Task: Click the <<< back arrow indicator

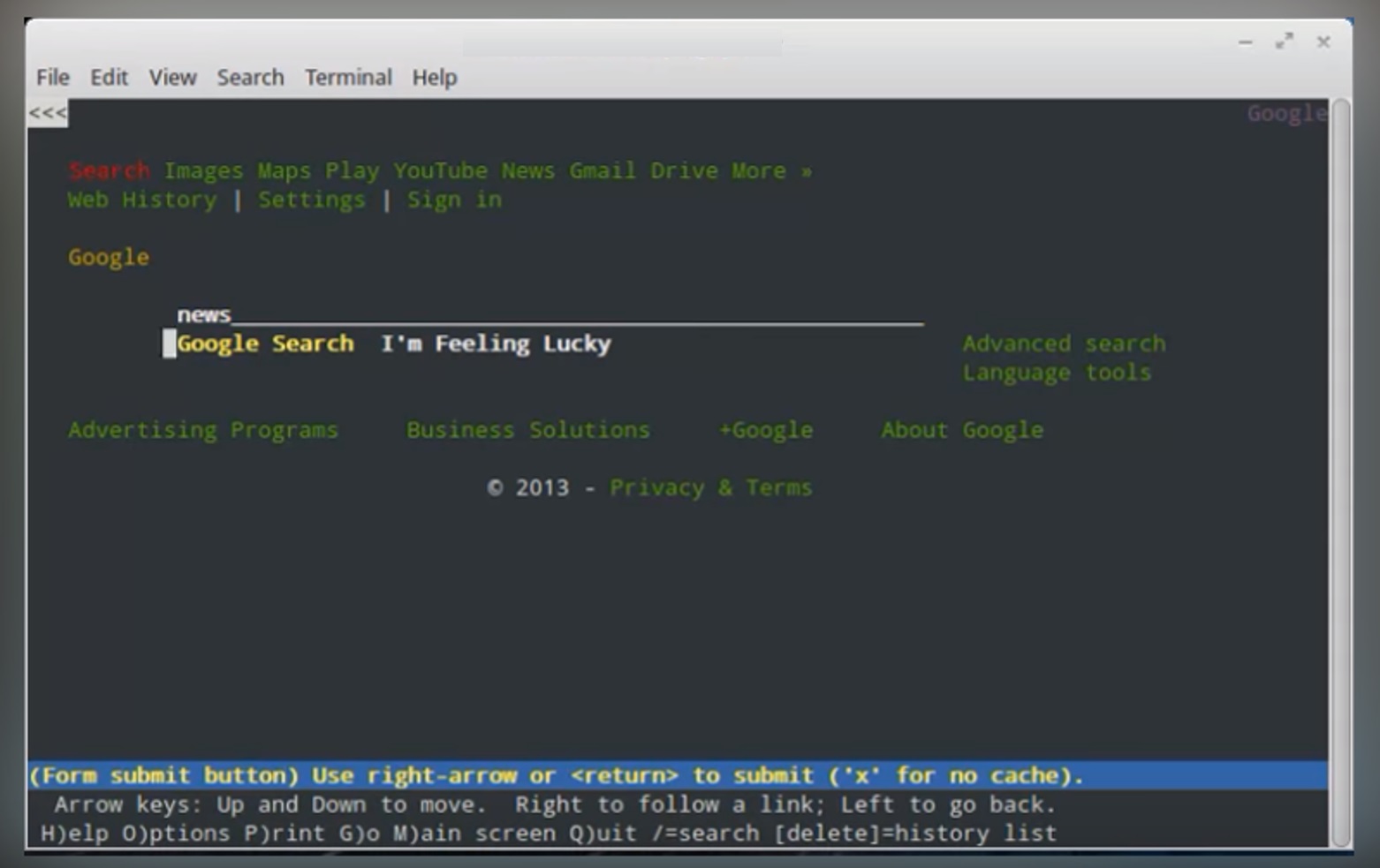Action: (46, 113)
